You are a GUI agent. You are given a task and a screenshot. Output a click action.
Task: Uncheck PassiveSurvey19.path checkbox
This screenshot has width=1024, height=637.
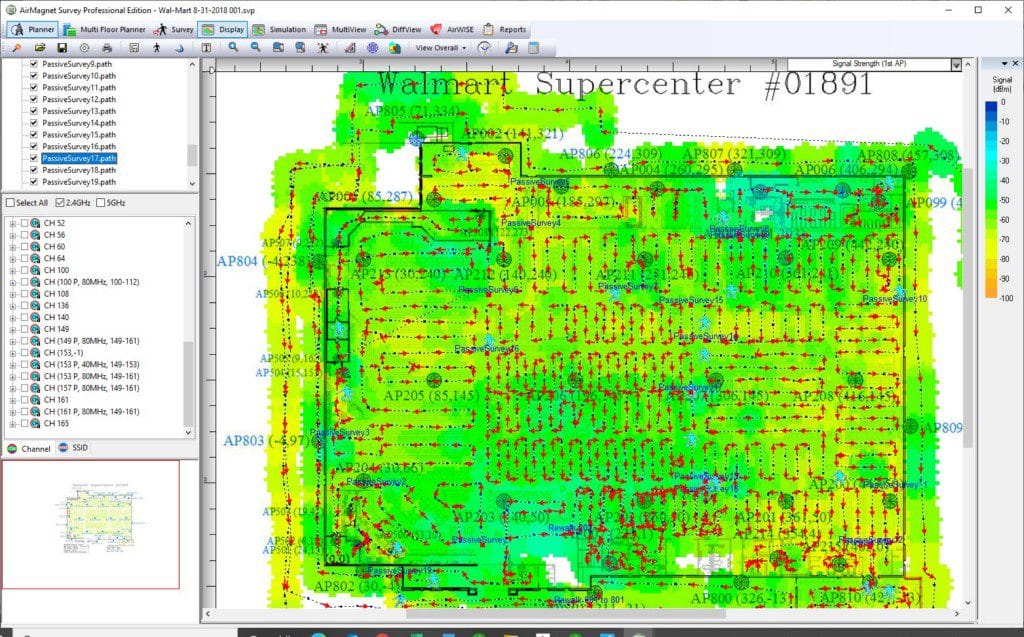click(33, 182)
